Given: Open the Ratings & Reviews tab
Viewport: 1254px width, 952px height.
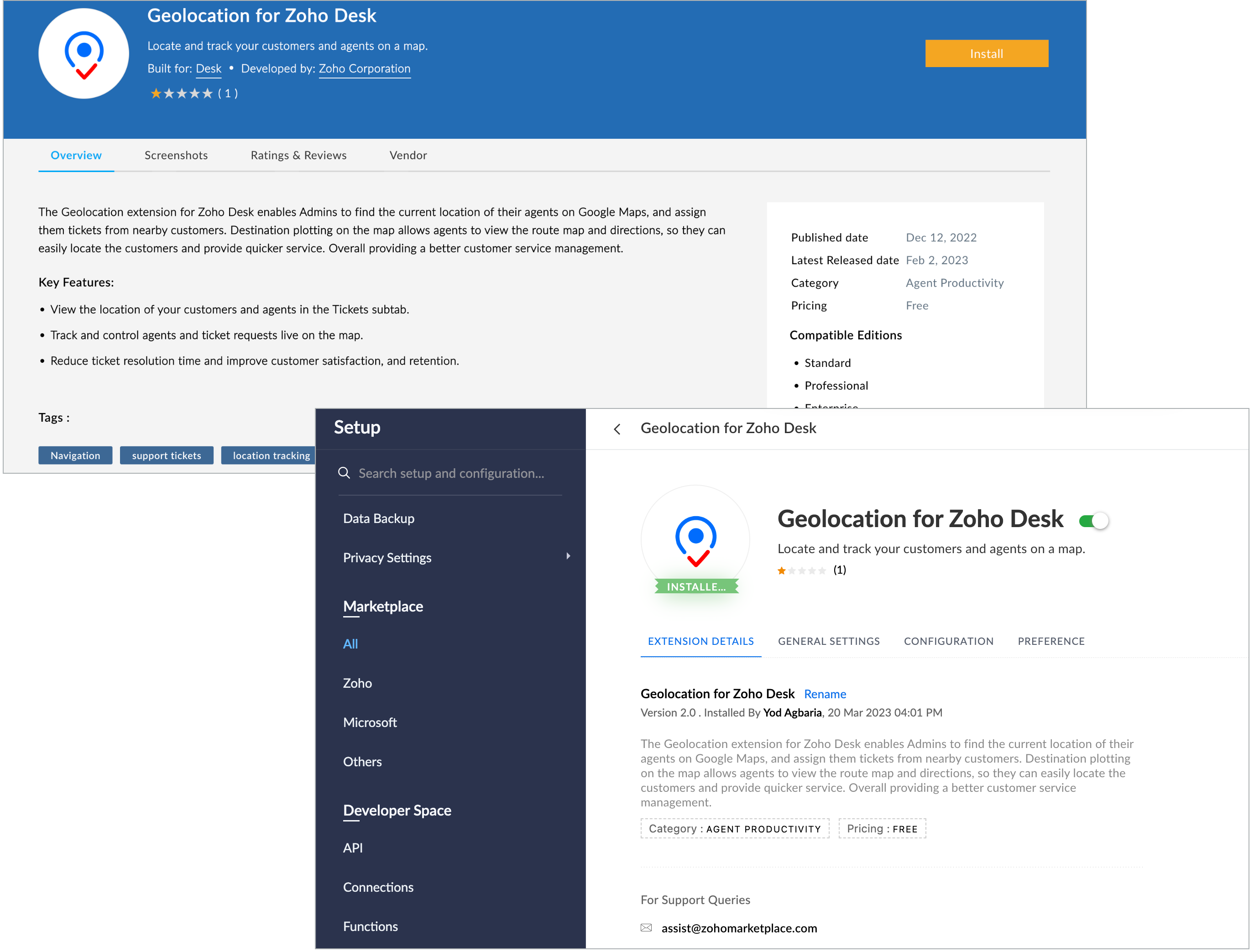Looking at the screenshot, I should [298, 155].
